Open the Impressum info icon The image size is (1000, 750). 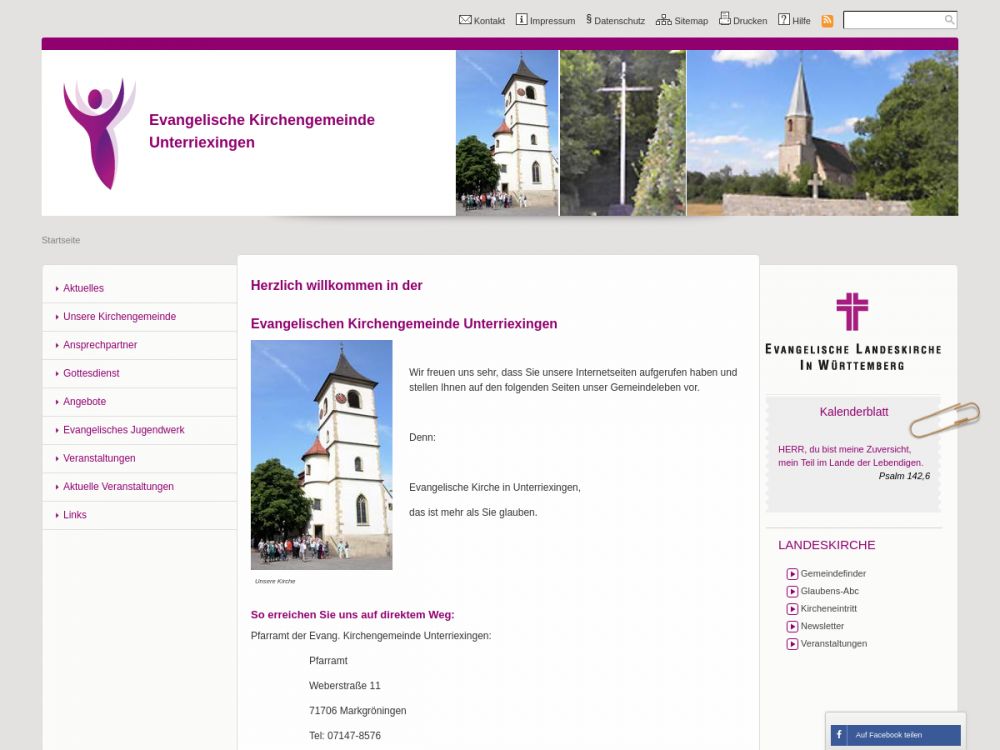[521, 20]
